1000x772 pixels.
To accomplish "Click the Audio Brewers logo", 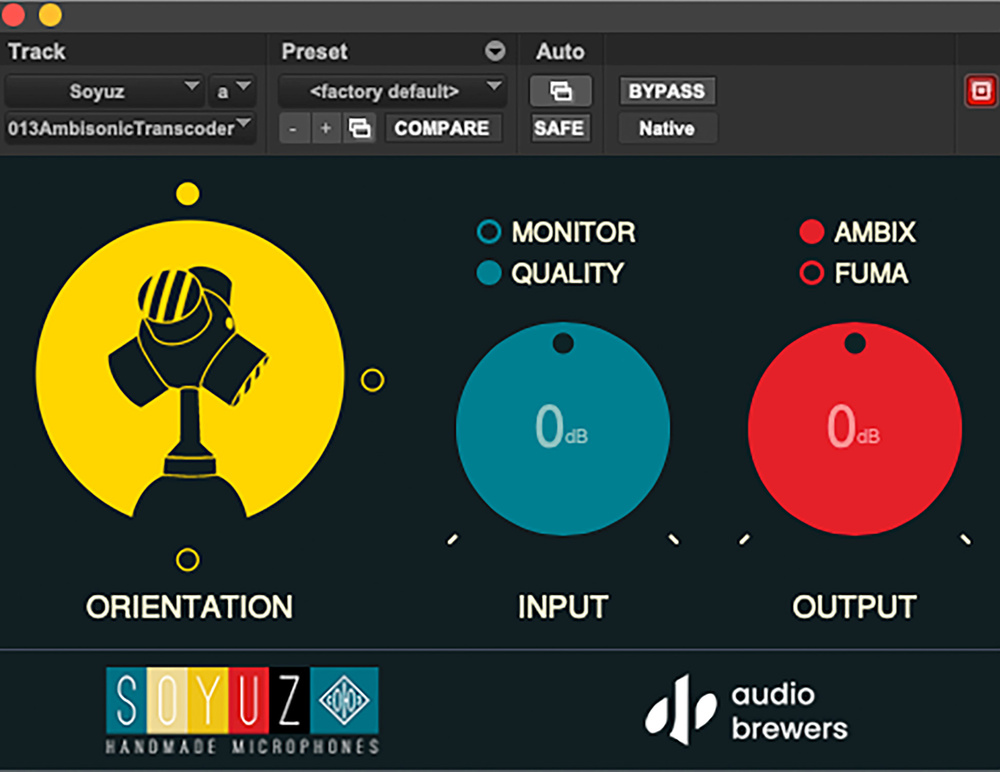I will 746,711.
